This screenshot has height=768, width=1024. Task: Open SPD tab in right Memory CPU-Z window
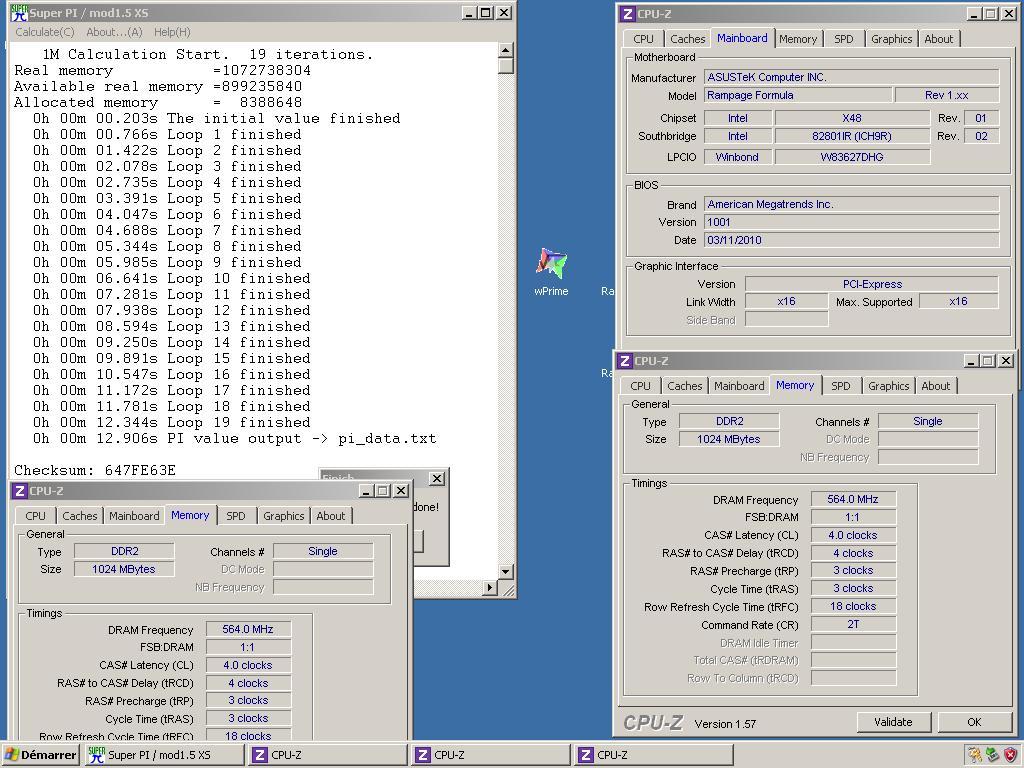click(x=841, y=386)
